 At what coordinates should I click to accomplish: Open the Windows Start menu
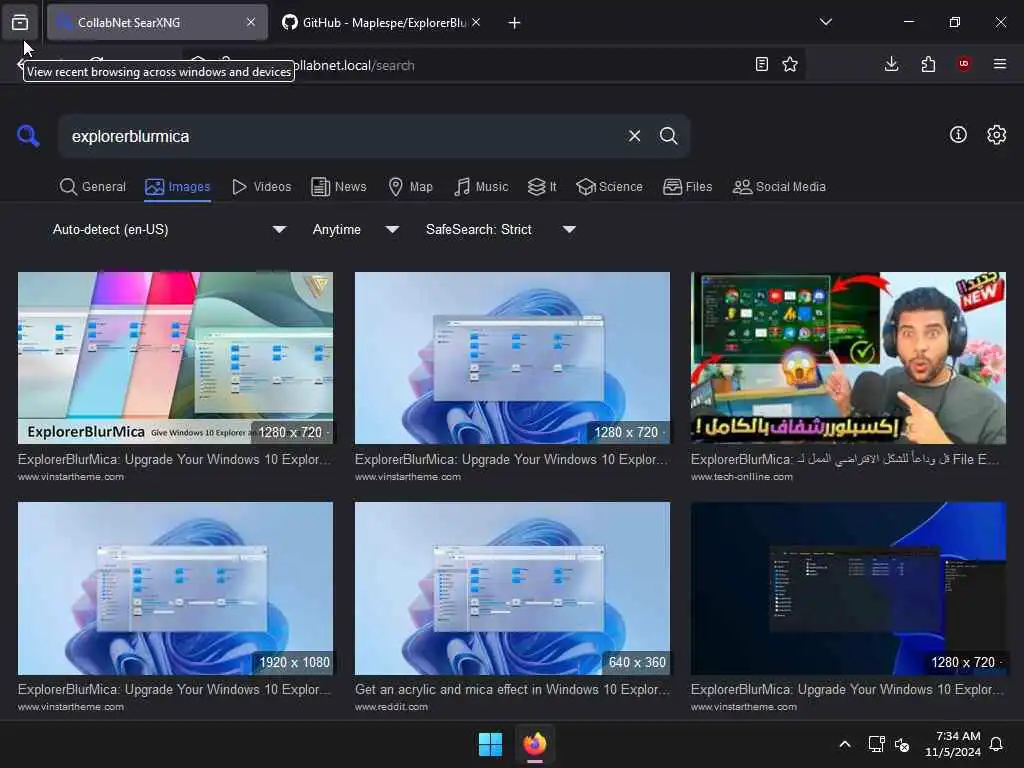point(490,744)
